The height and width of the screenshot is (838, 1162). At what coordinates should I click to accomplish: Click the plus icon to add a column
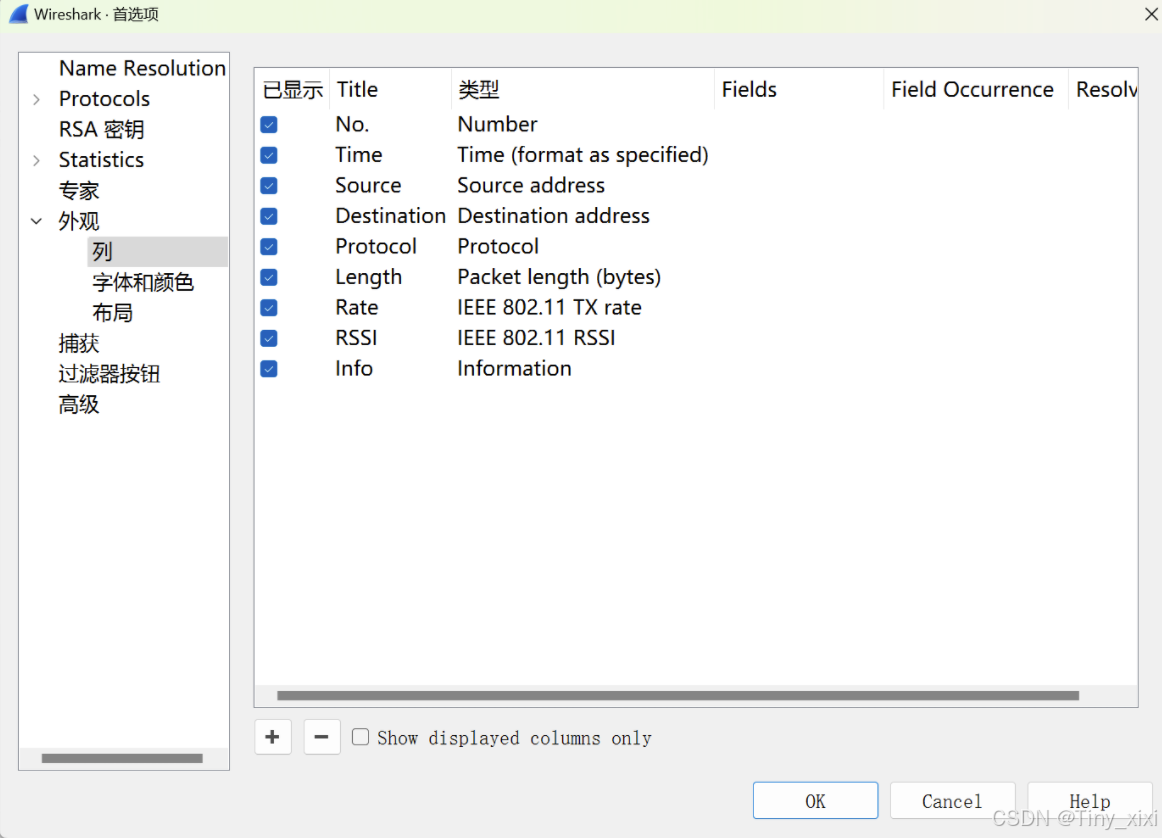[x=272, y=737]
